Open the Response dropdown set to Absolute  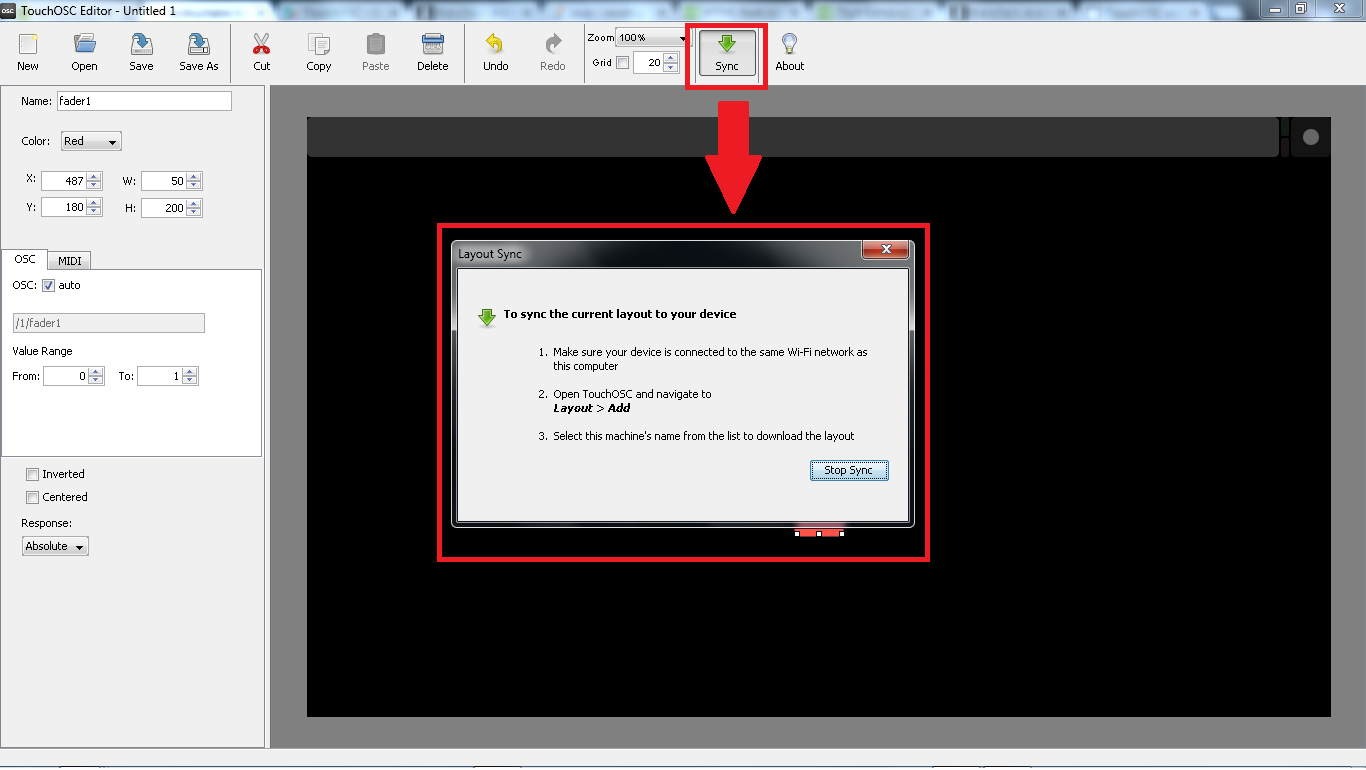pyautogui.click(x=55, y=546)
